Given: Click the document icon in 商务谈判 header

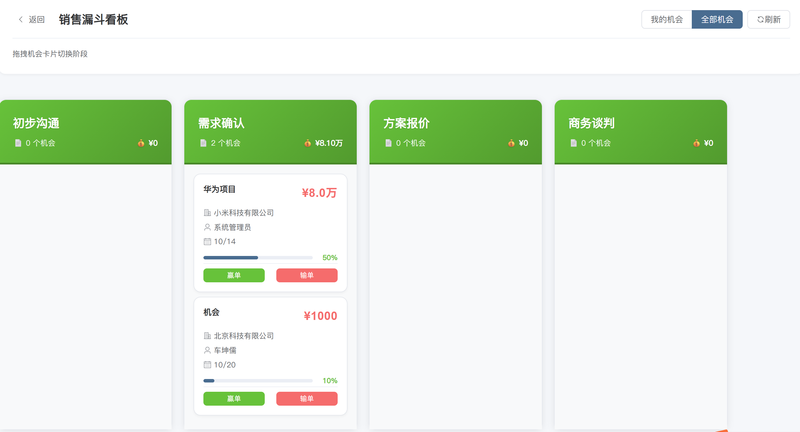Looking at the screenshot, I should [573, 143].
